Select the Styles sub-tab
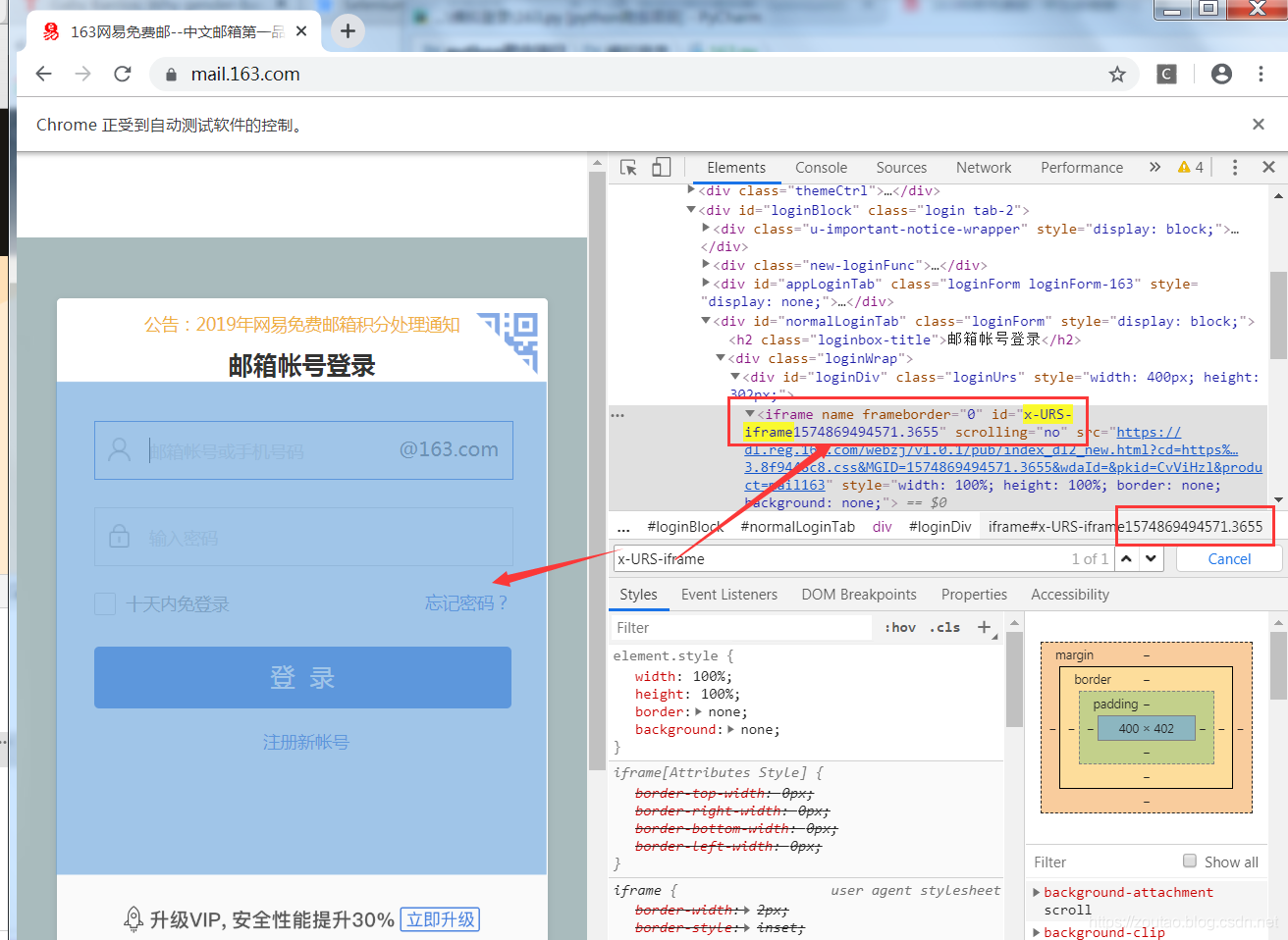This screenshot has width=1288, height=940. (638, 595)
